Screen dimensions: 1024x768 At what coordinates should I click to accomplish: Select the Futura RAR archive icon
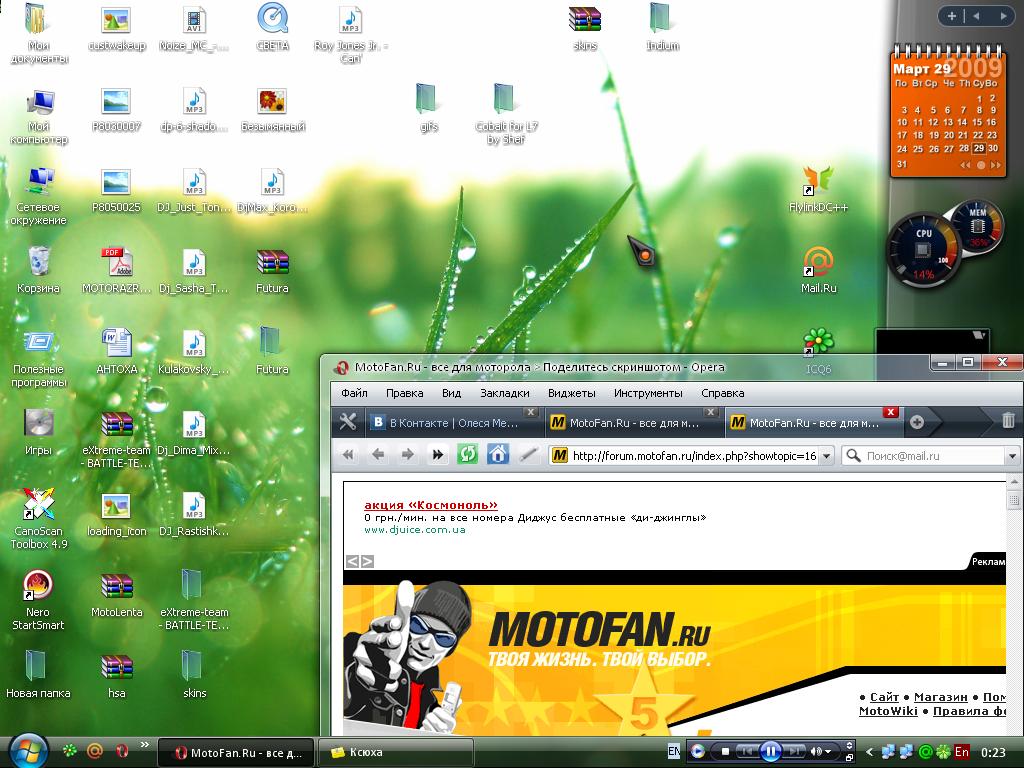pyautogui.click(x=272, y=270)
